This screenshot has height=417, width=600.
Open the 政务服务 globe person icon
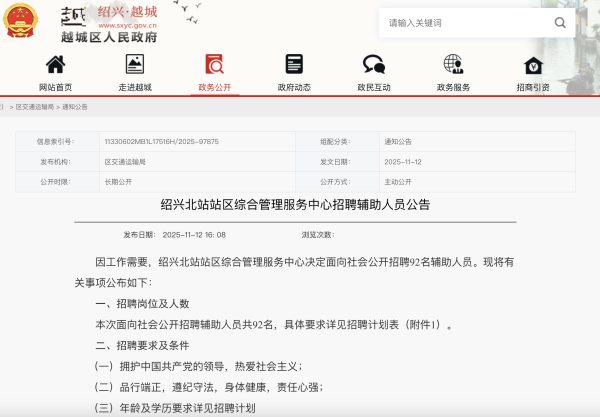pos(453,65)
